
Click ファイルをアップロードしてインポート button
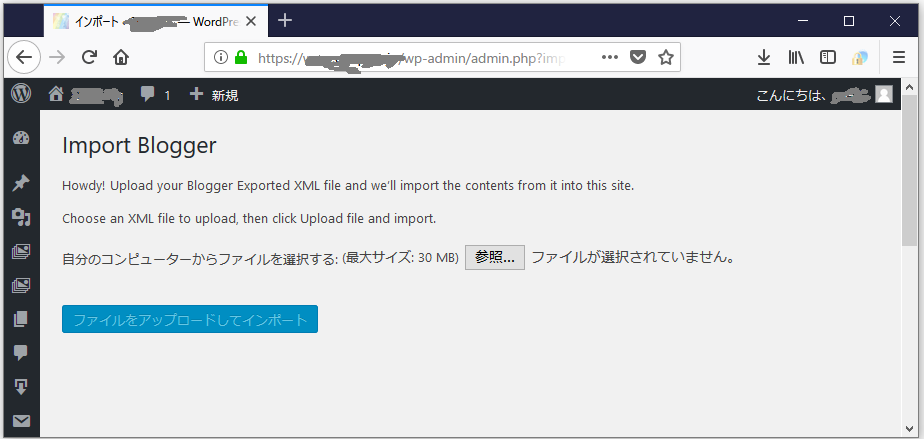(190, 320)
